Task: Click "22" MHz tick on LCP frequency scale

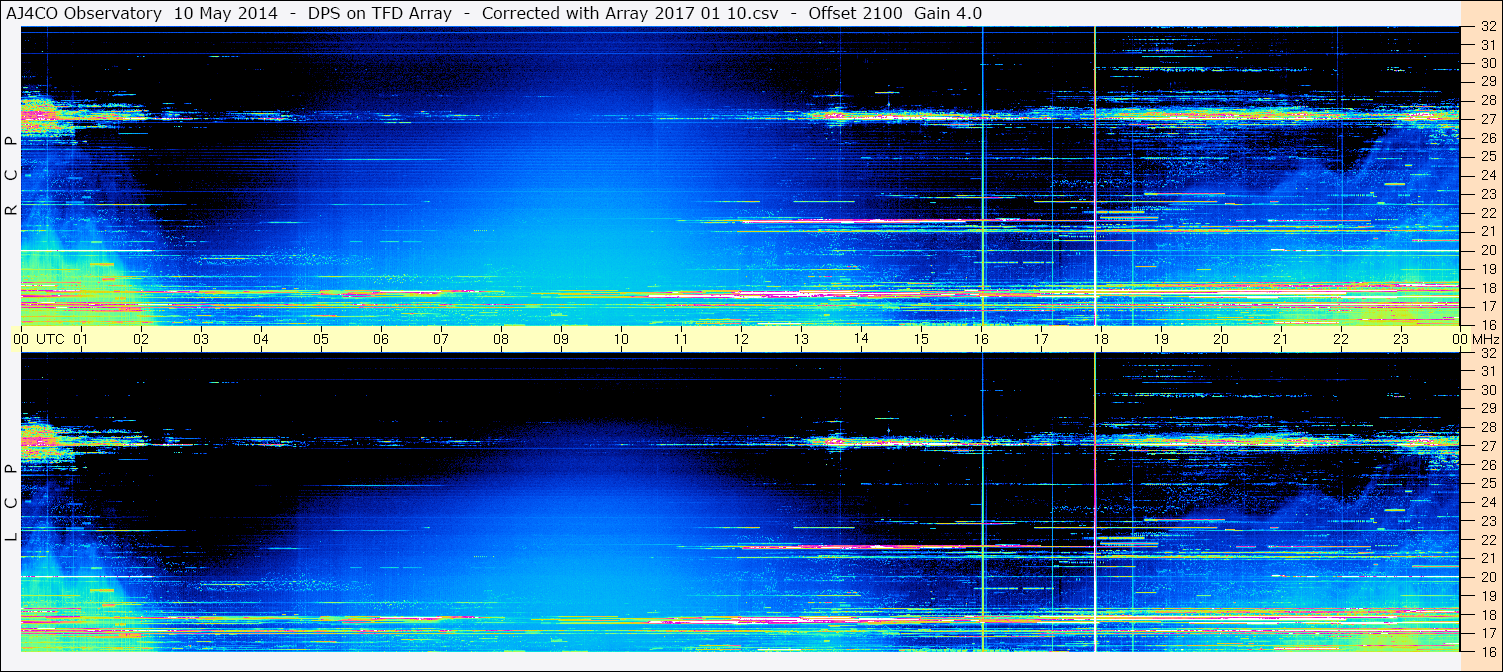Action: (x=1488, y=540)
